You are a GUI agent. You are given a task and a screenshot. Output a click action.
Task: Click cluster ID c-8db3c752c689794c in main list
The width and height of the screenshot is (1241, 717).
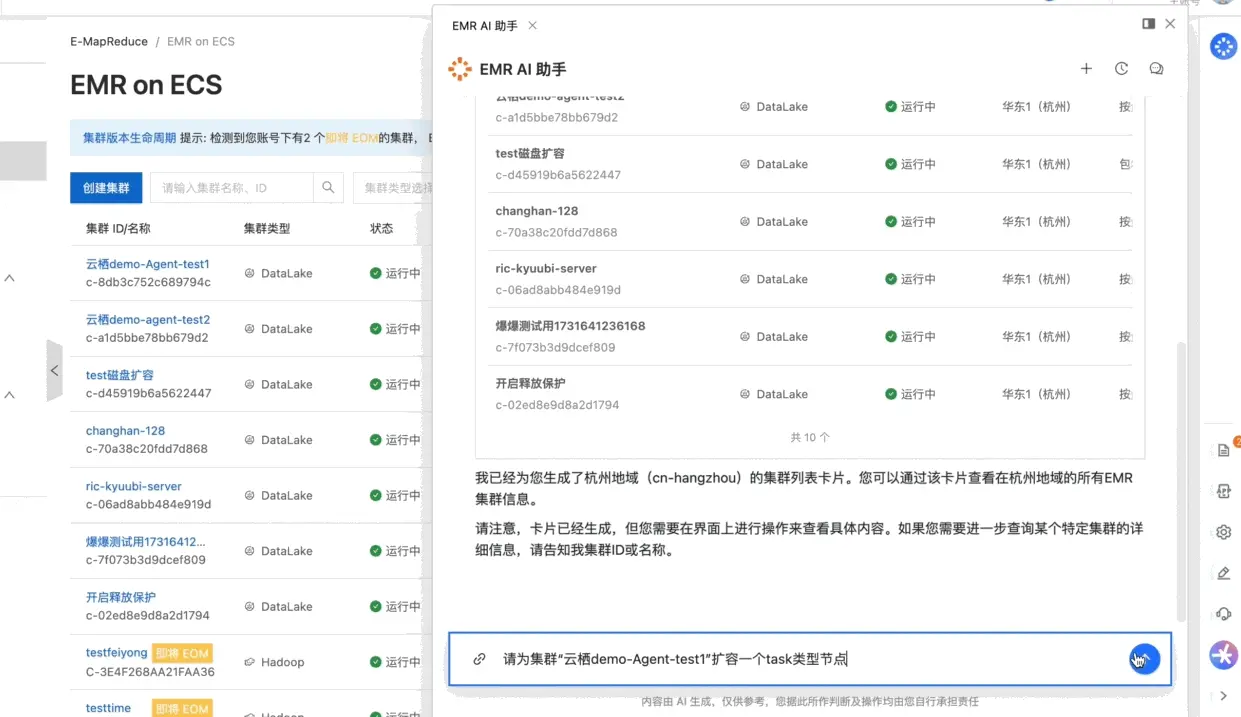[148, 282]
